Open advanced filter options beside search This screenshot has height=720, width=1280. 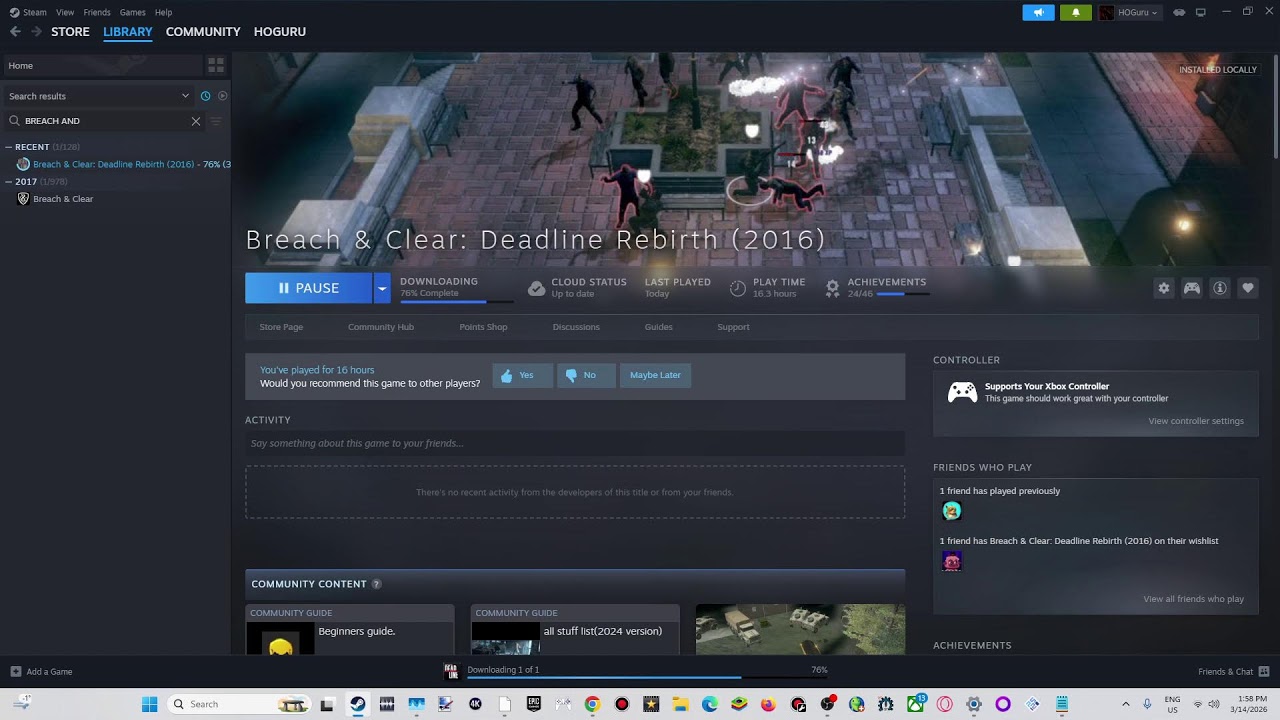click(216, 121)
